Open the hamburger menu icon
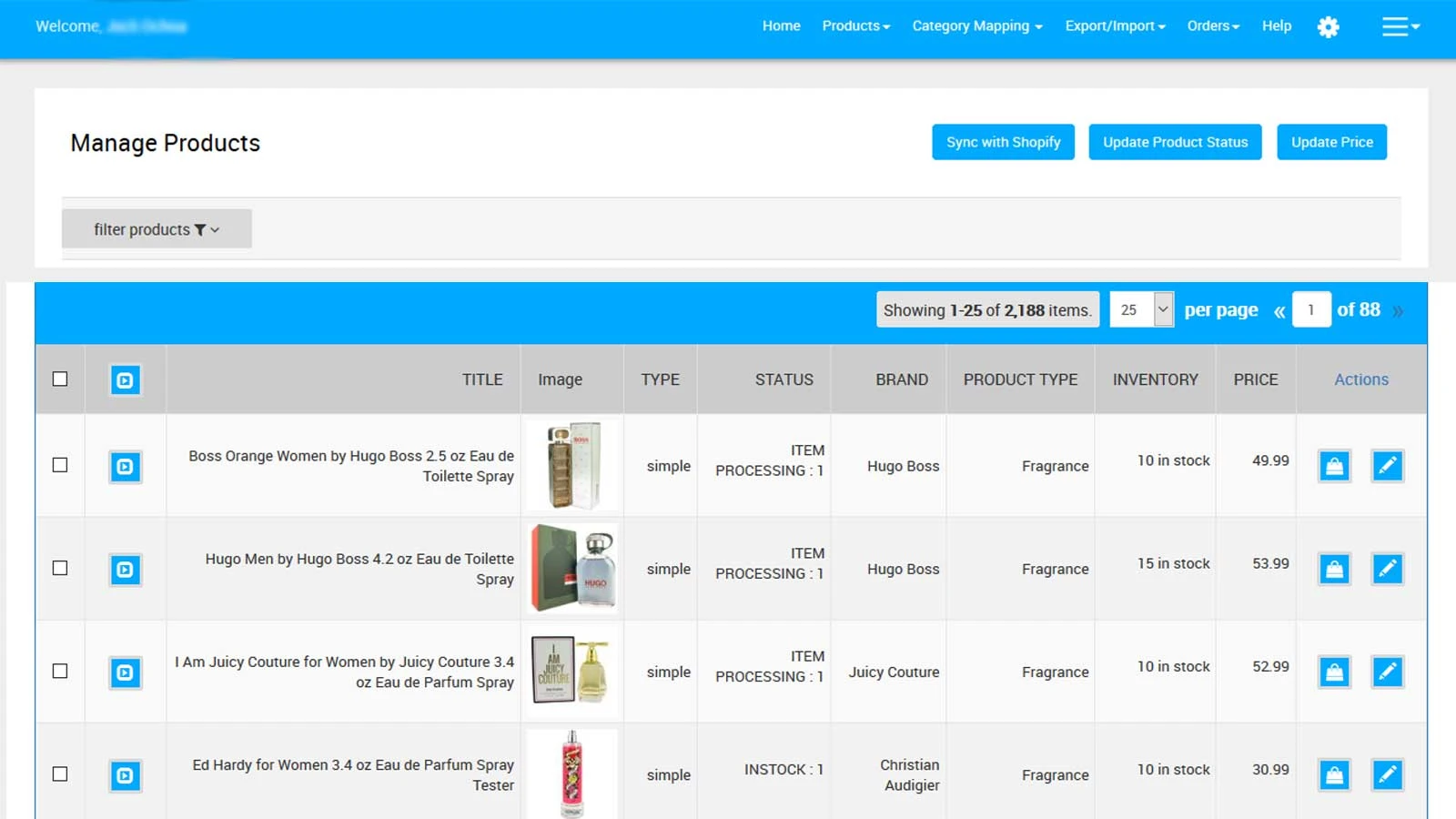The width and height of the screenshot is (1456, 819). coord(1400,27)
